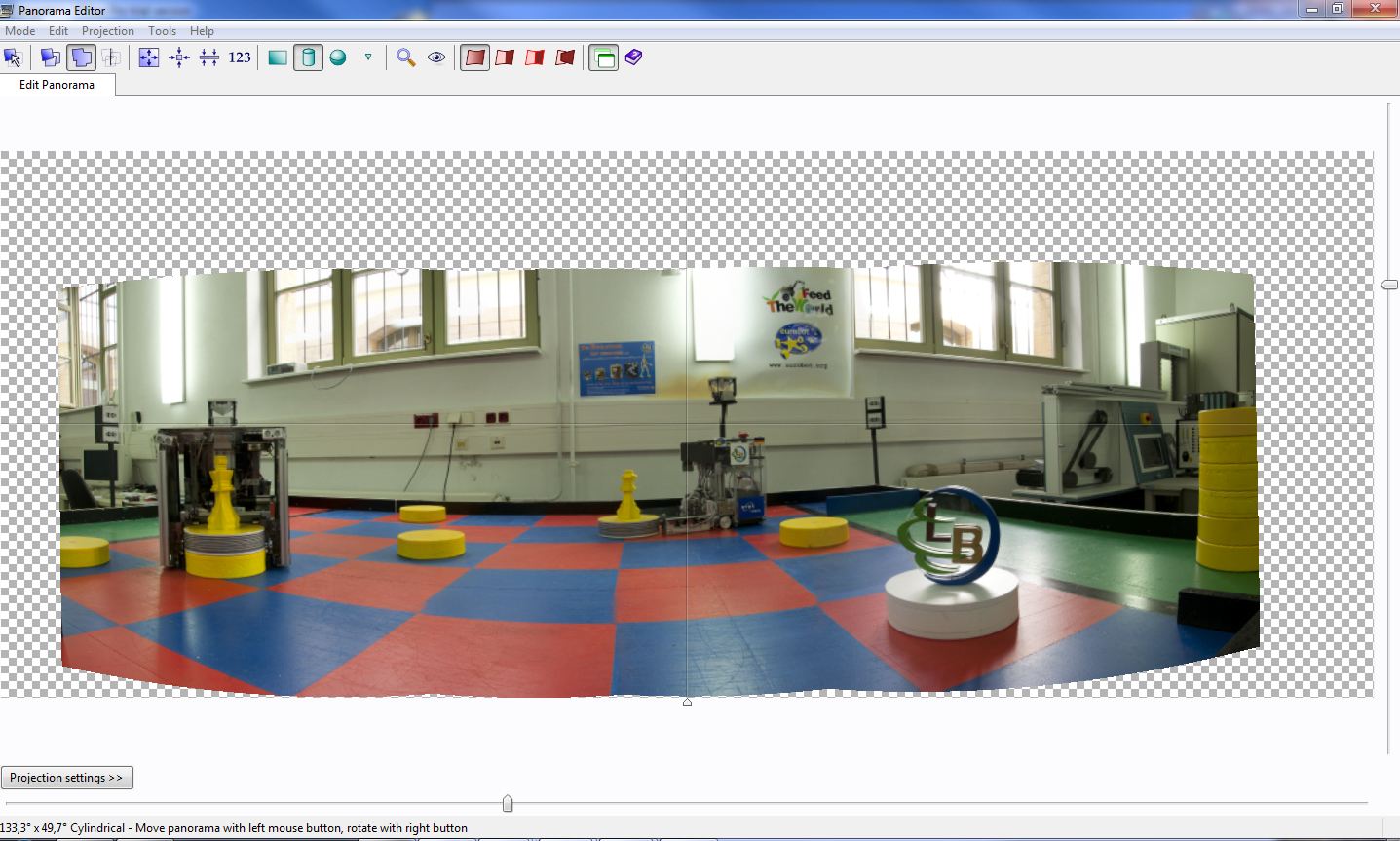Open the purple help book icon

634,57
